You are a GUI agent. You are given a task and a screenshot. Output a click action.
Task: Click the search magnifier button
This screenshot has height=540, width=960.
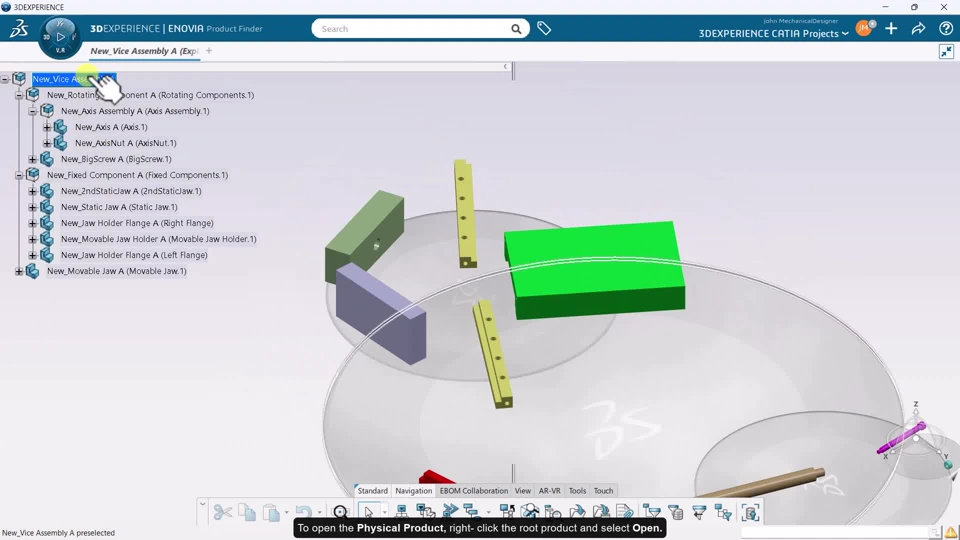tap(516, 29)
